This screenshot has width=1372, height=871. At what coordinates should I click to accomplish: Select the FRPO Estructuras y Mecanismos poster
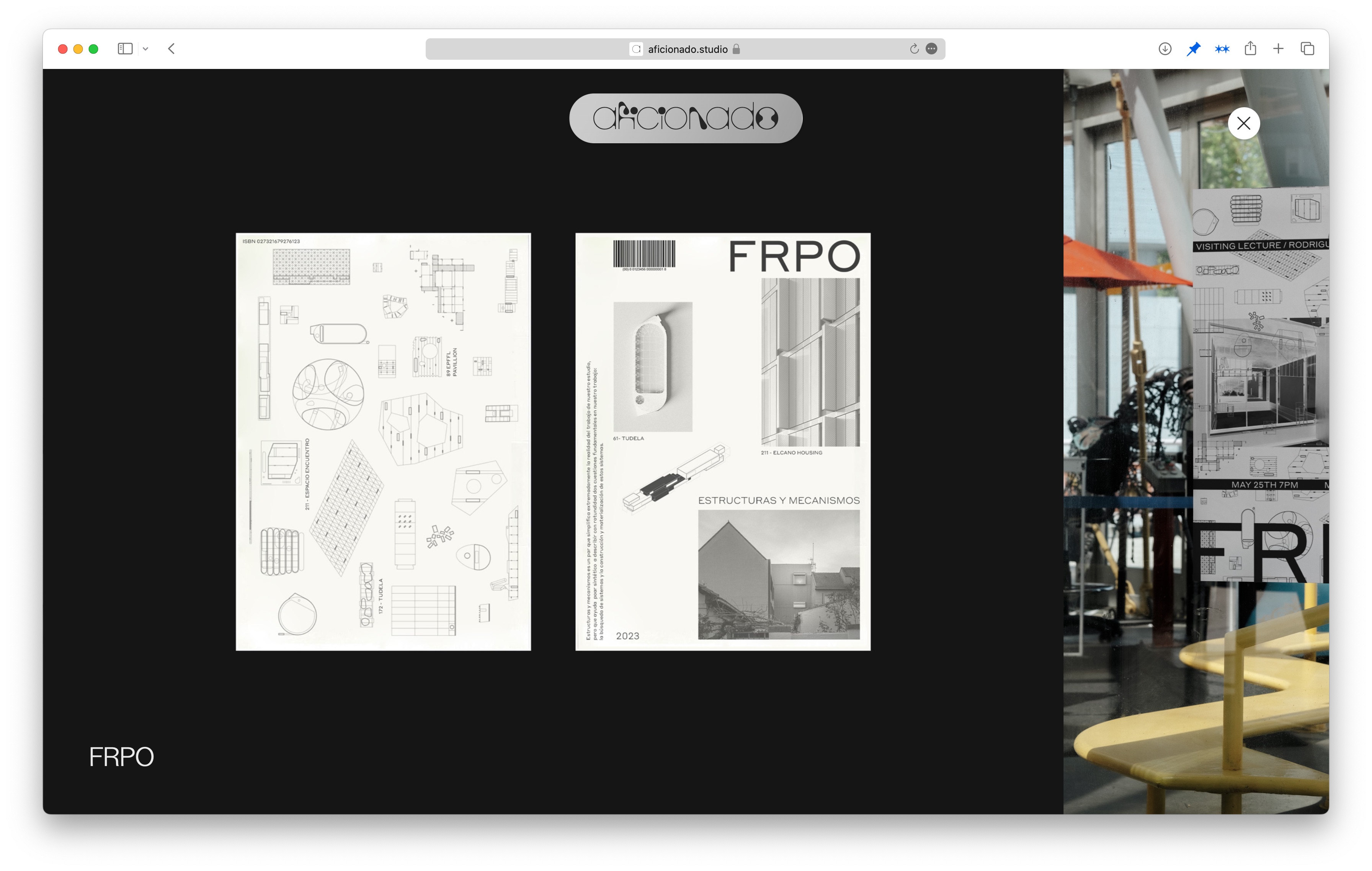tap(722, 441)
